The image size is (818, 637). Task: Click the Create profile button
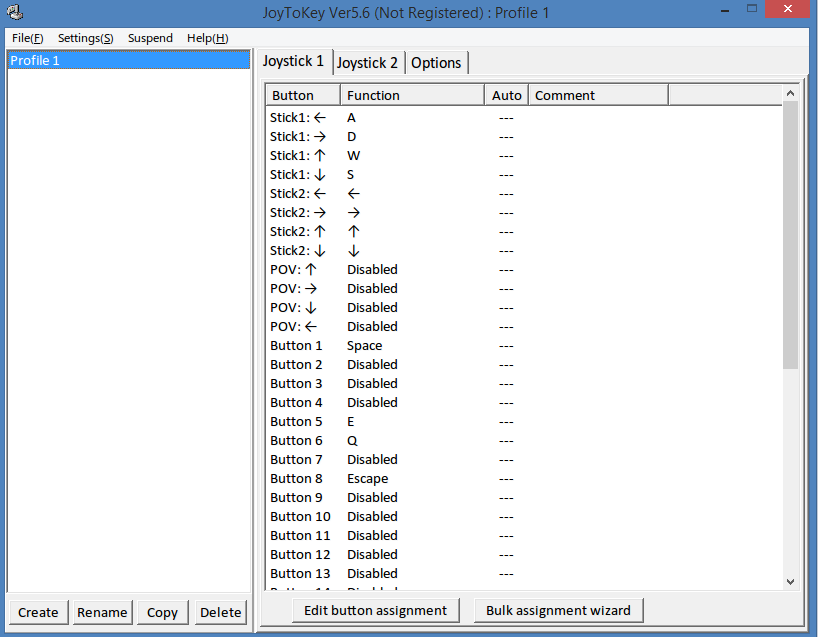38,612
